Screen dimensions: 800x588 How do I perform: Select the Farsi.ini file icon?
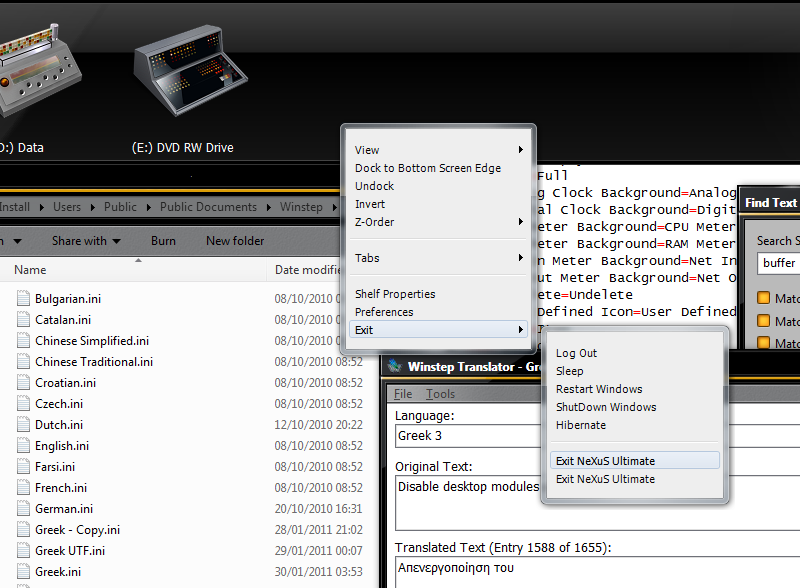(x=23, y=467)
